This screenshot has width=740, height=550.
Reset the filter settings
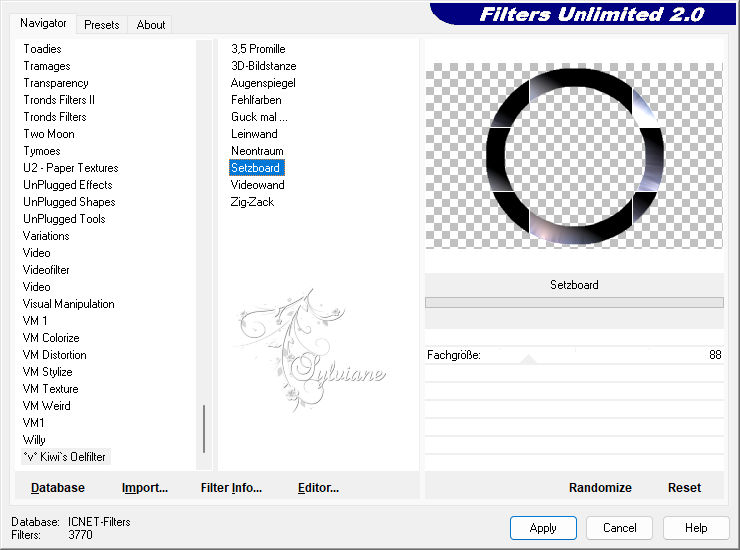click(684, 488)
